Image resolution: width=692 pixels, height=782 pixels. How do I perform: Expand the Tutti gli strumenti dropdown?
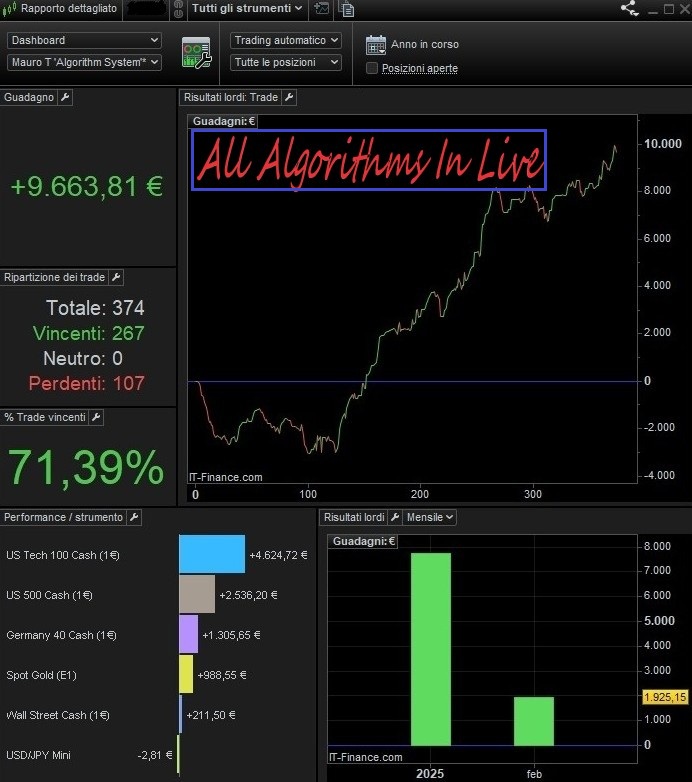(x=247, y=8)
